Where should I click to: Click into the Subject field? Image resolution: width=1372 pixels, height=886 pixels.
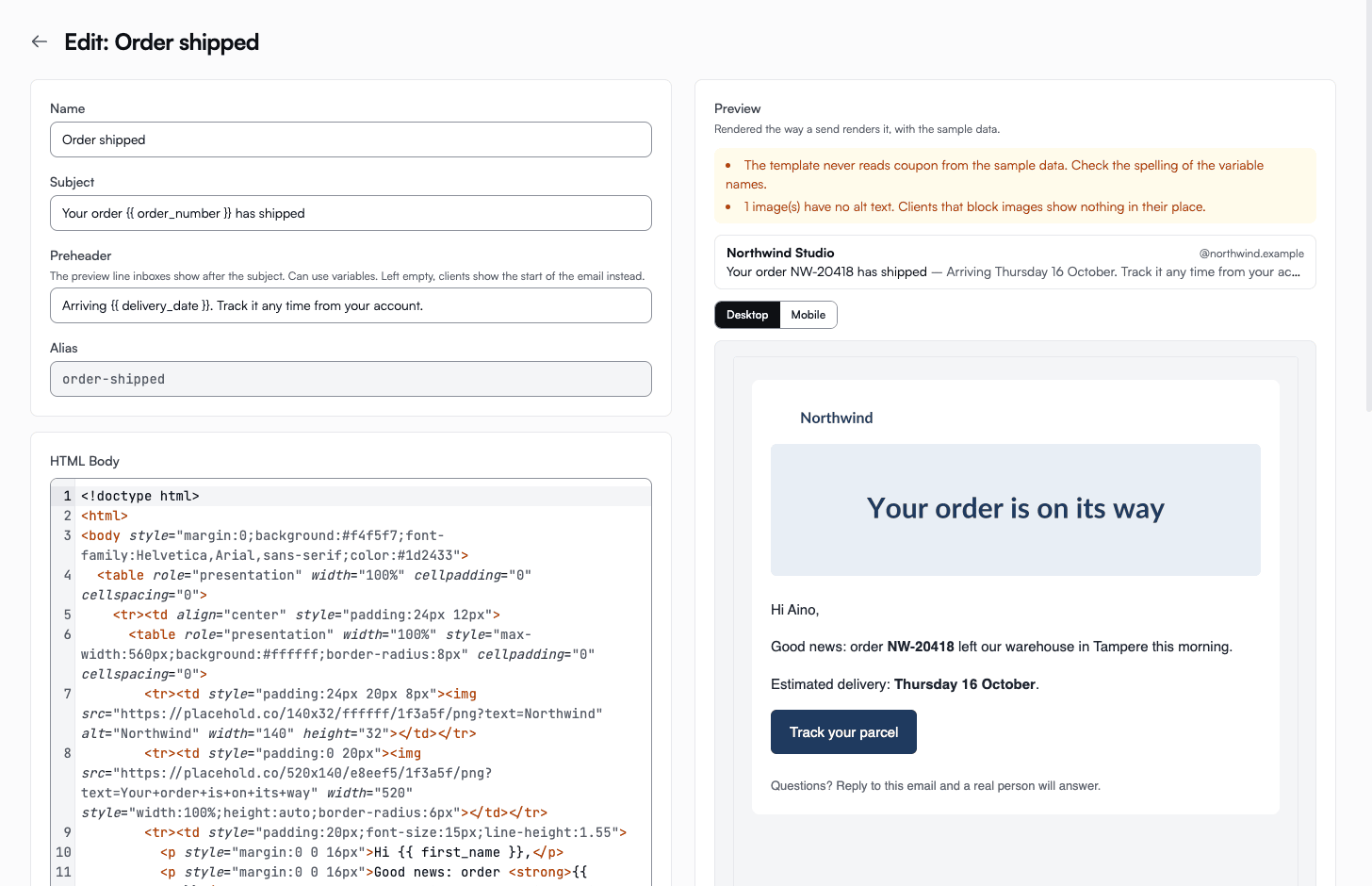click(x=351, y=213)
